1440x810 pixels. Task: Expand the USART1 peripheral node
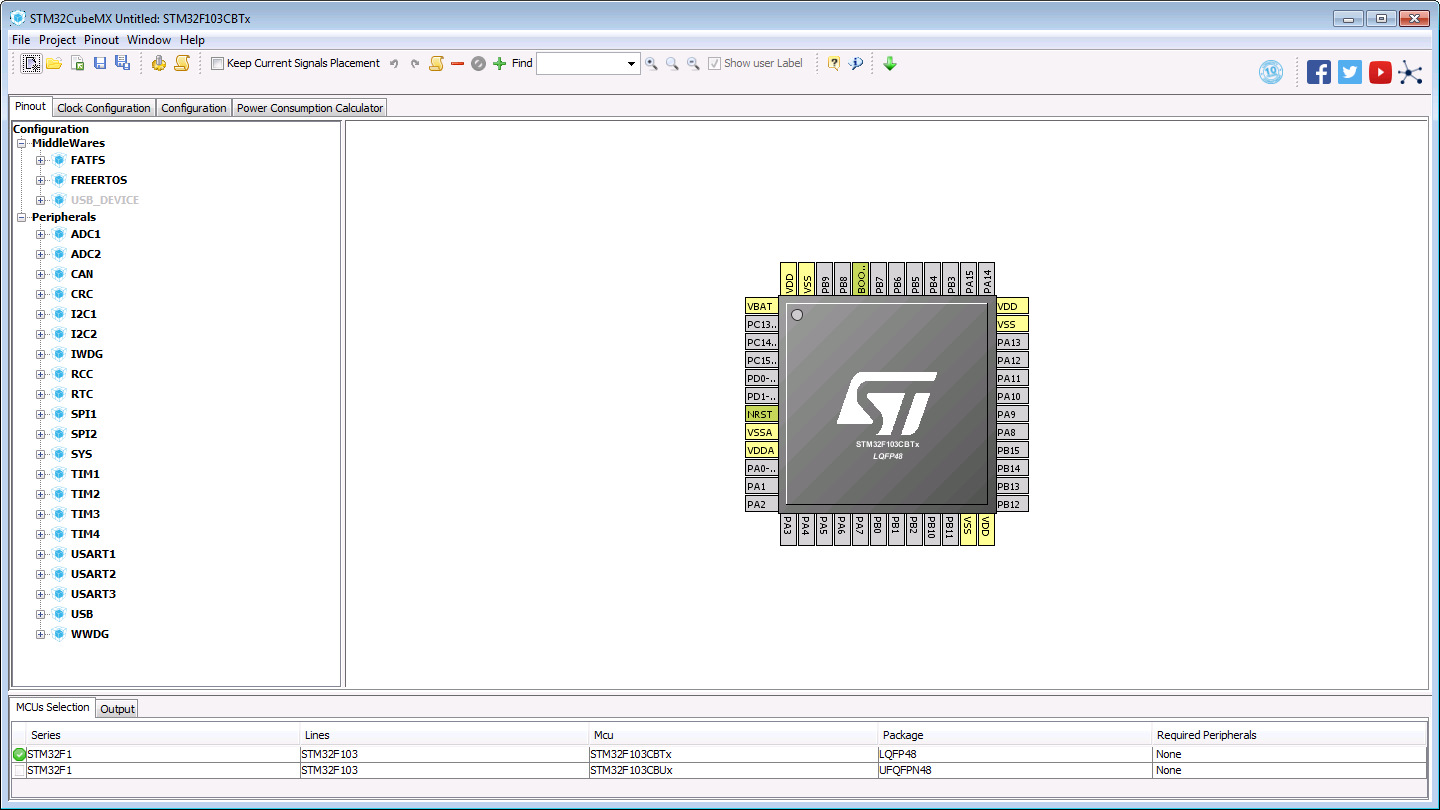tap(41, 554)
